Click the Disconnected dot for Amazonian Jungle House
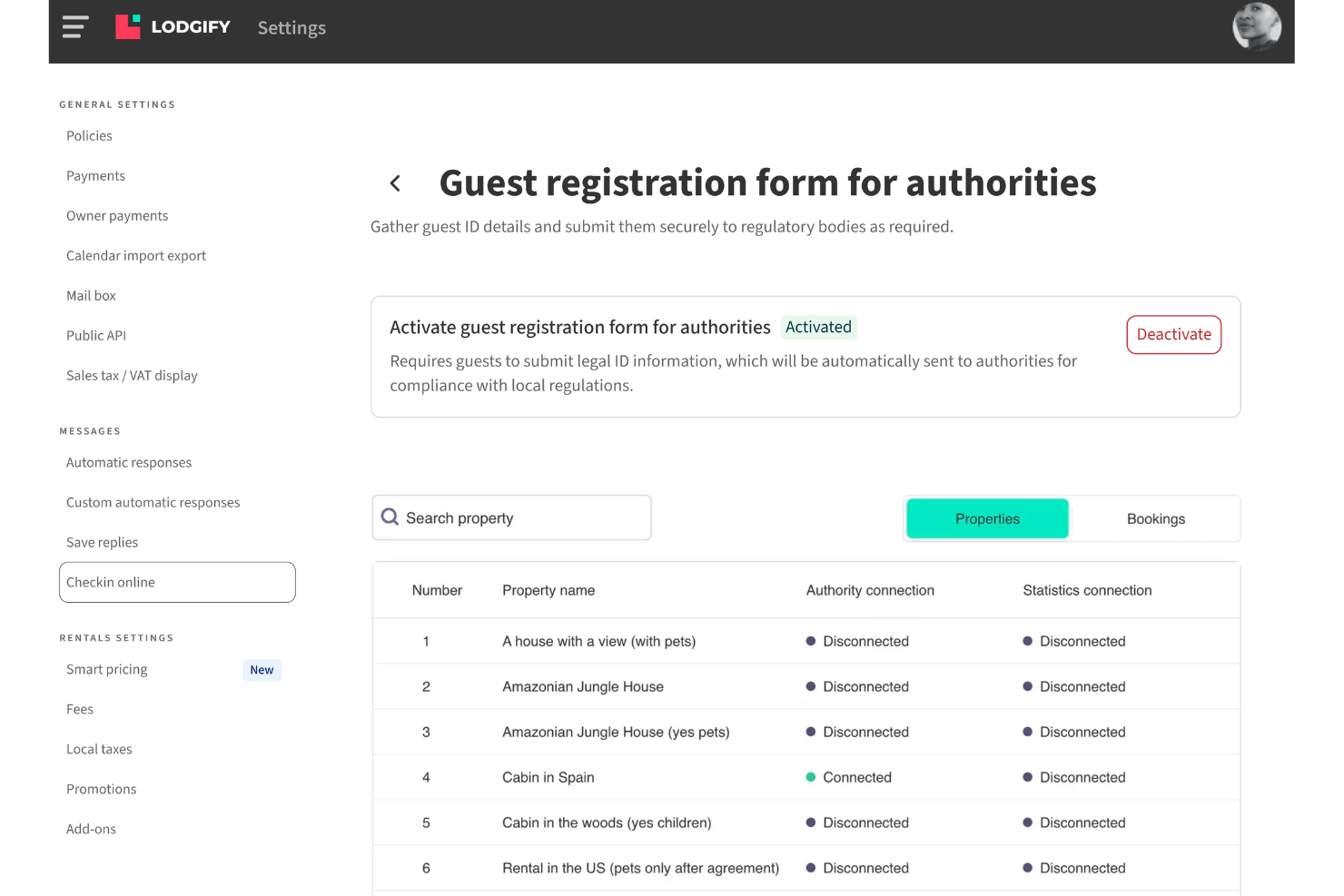The image size is (1344, 896). [x=811, y=686]
